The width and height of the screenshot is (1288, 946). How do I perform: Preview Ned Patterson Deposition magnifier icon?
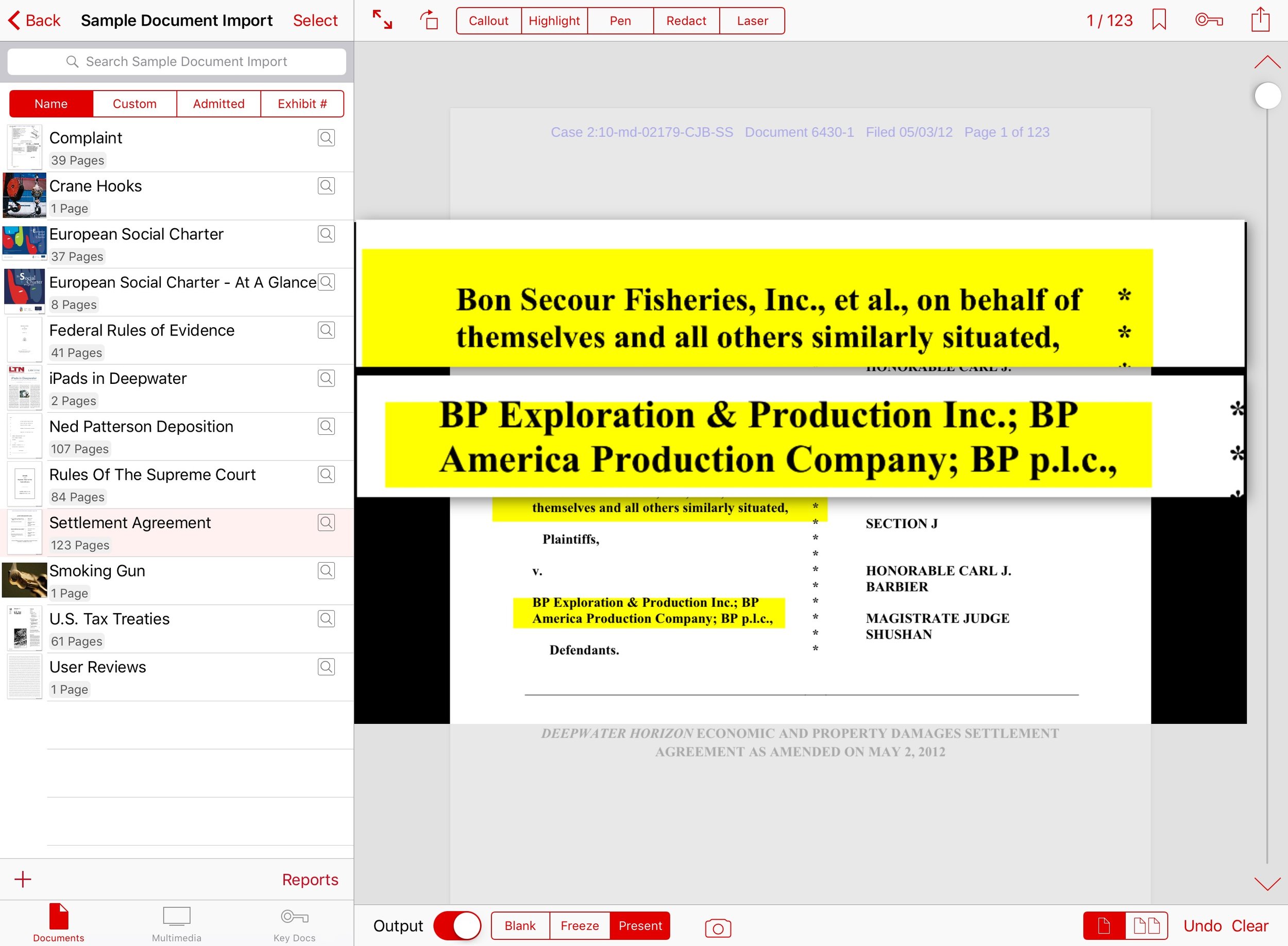(x=326, y=426)
